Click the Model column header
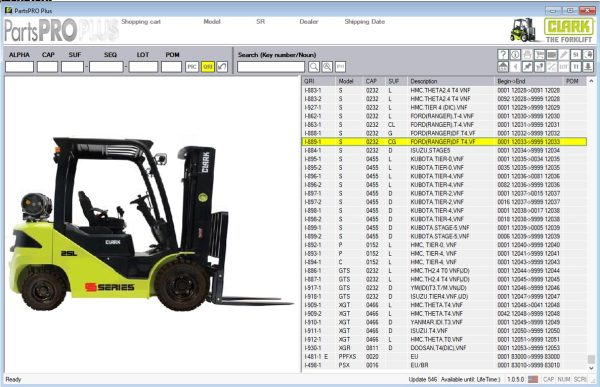This screenshot has height=387, width=600. (349, 81)
